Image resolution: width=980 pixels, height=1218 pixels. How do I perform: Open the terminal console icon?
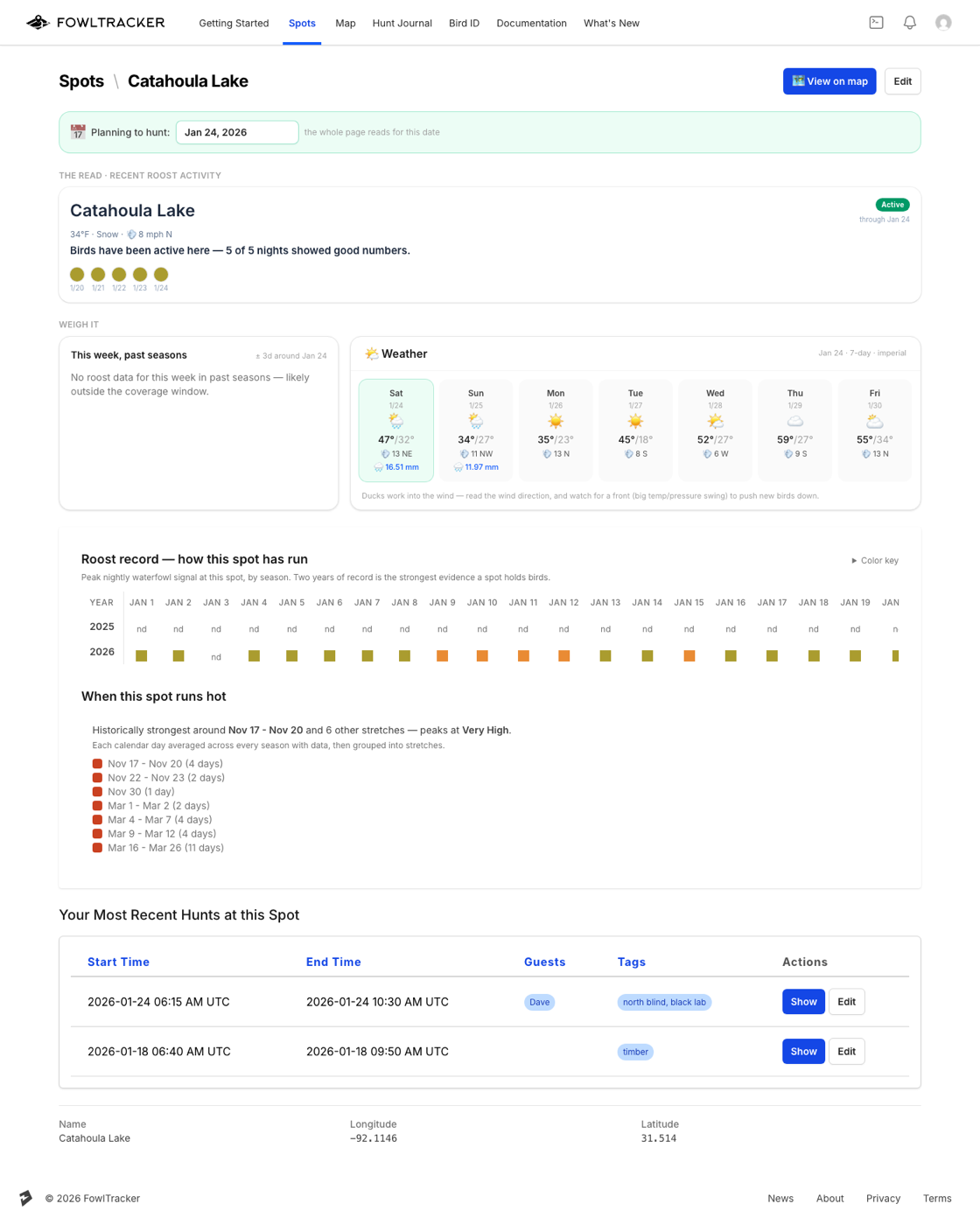tap(876, 23)
